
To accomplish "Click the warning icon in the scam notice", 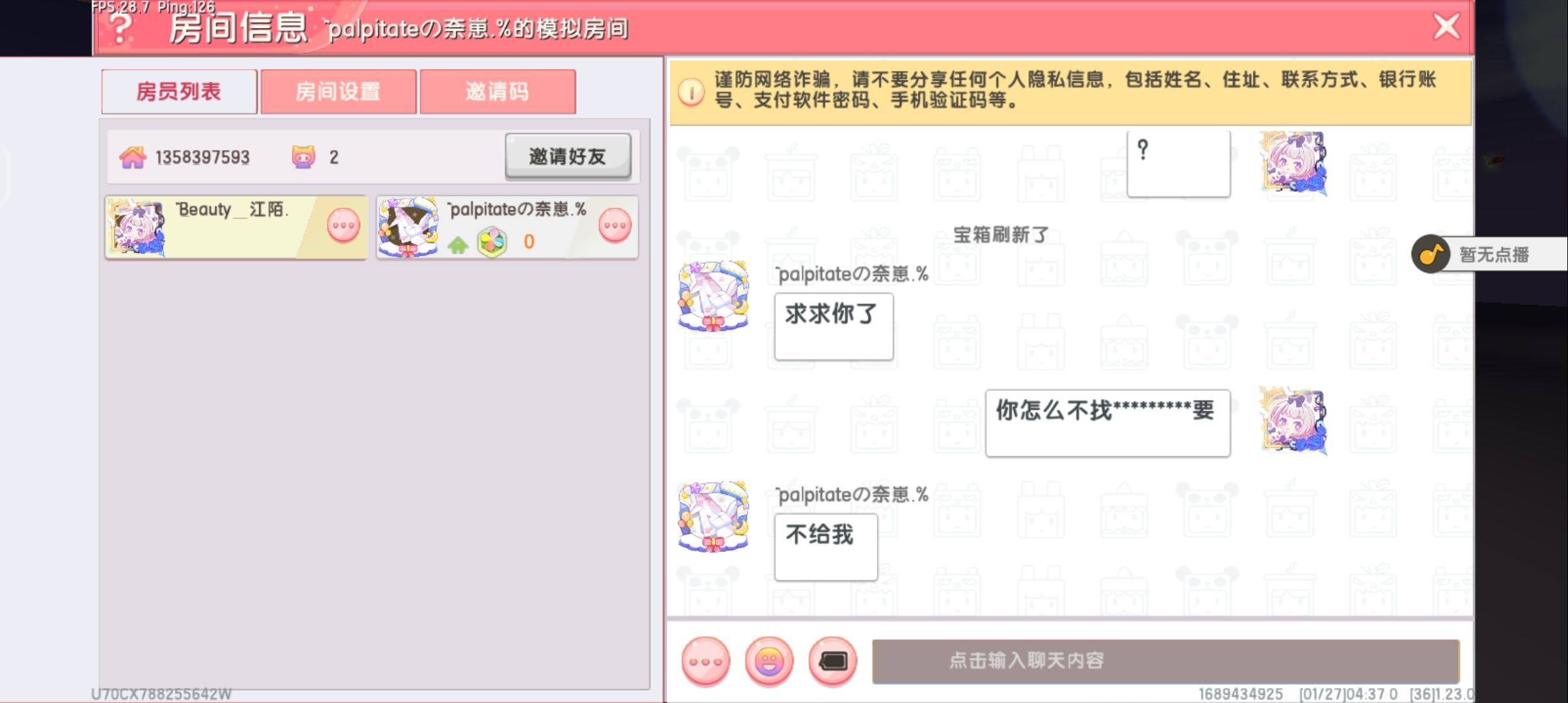I will coord(692,92).
